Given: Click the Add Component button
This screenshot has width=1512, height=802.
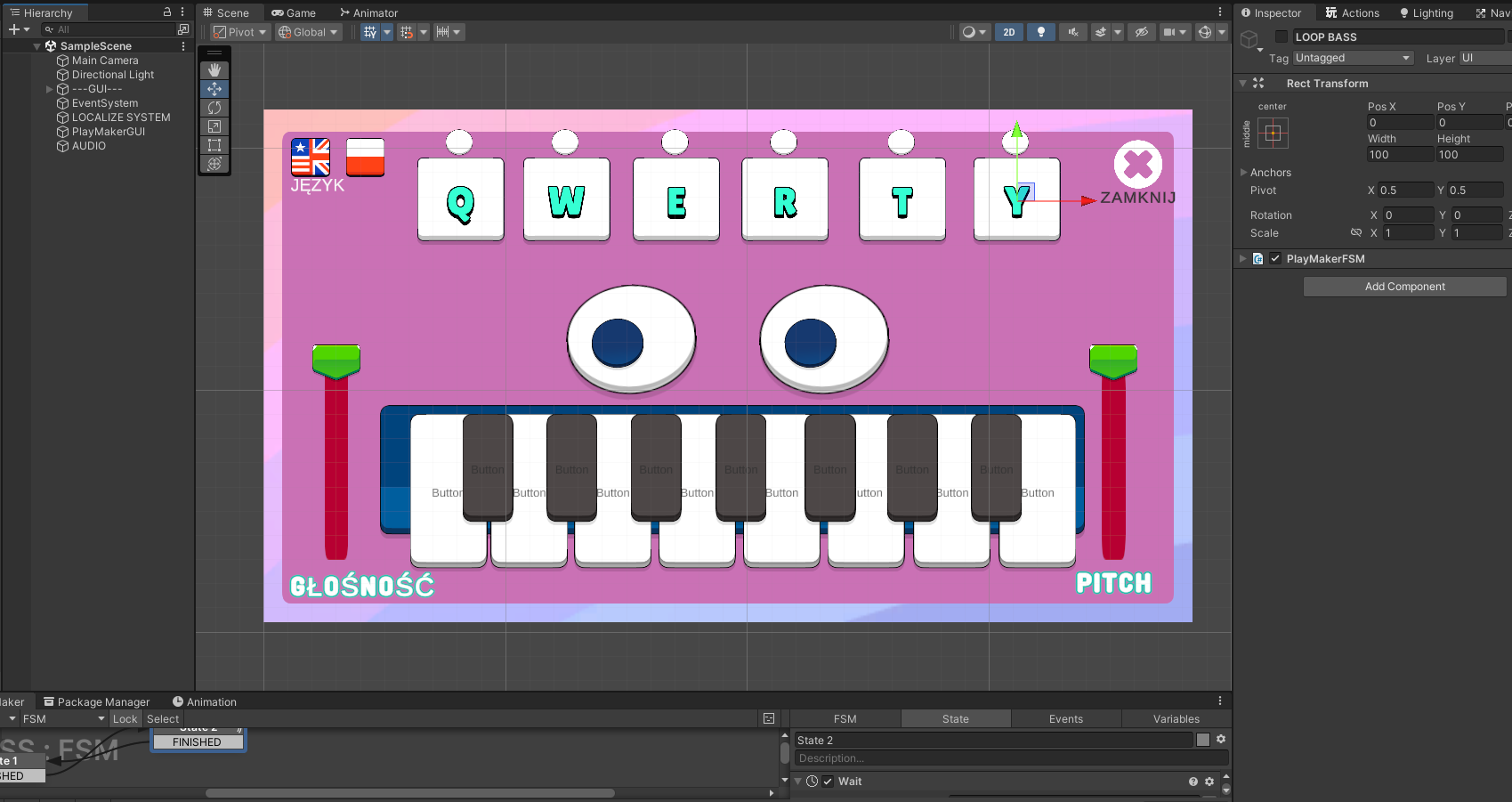Looking at the screenshot, I should [1404, 287].
